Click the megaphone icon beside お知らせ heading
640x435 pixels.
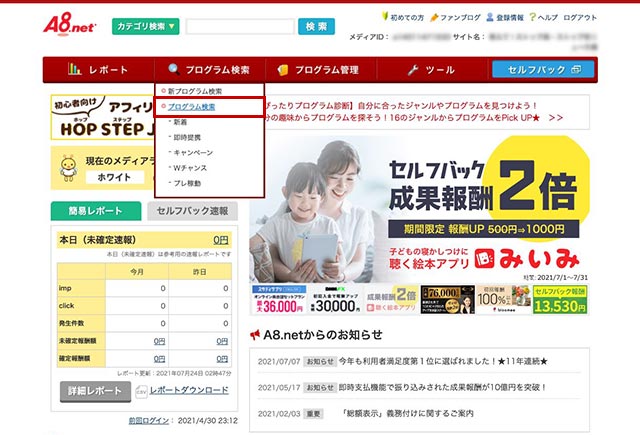[255, 335]
